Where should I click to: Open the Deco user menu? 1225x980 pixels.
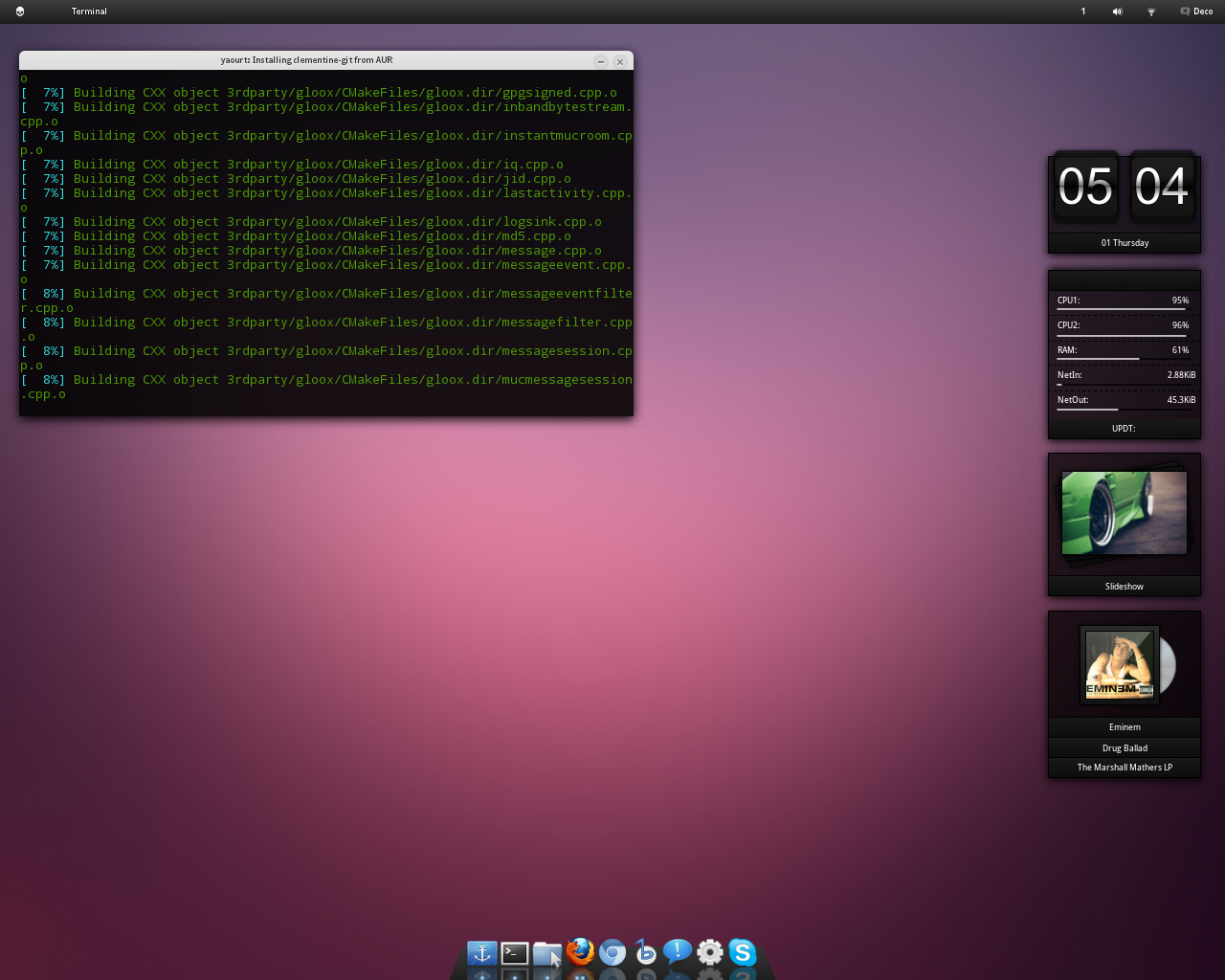coord(1196,11)
